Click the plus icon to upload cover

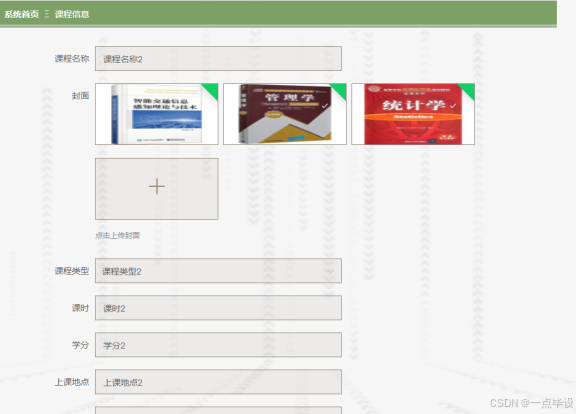click(157, 186)
